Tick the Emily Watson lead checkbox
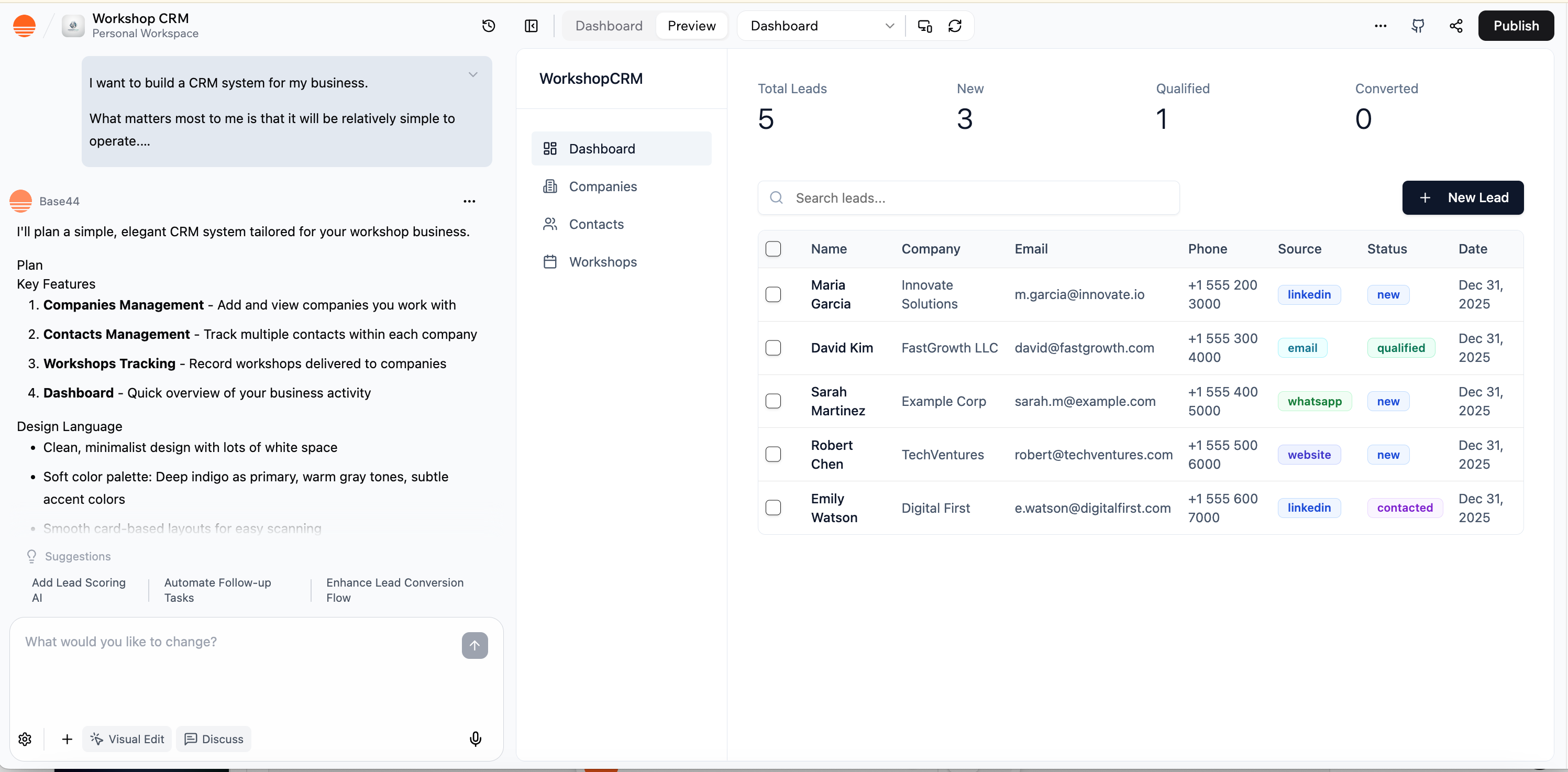 coord(773,507)
